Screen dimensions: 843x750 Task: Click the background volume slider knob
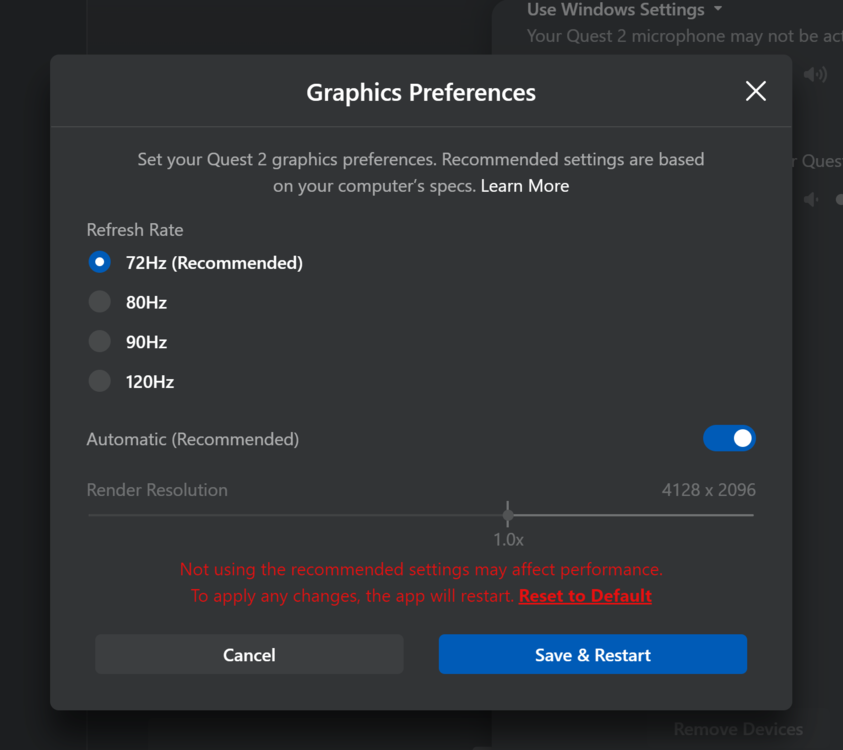[839, 200]
